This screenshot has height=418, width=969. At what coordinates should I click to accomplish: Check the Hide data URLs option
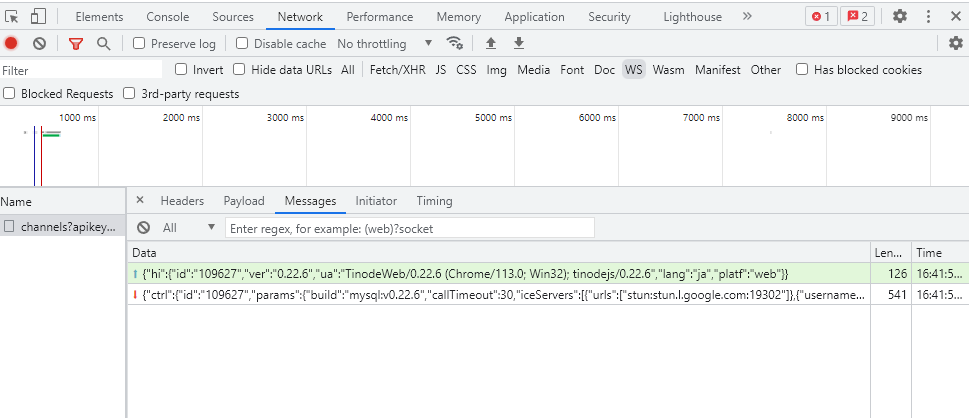pyautogui.click(x=239, y=69)
